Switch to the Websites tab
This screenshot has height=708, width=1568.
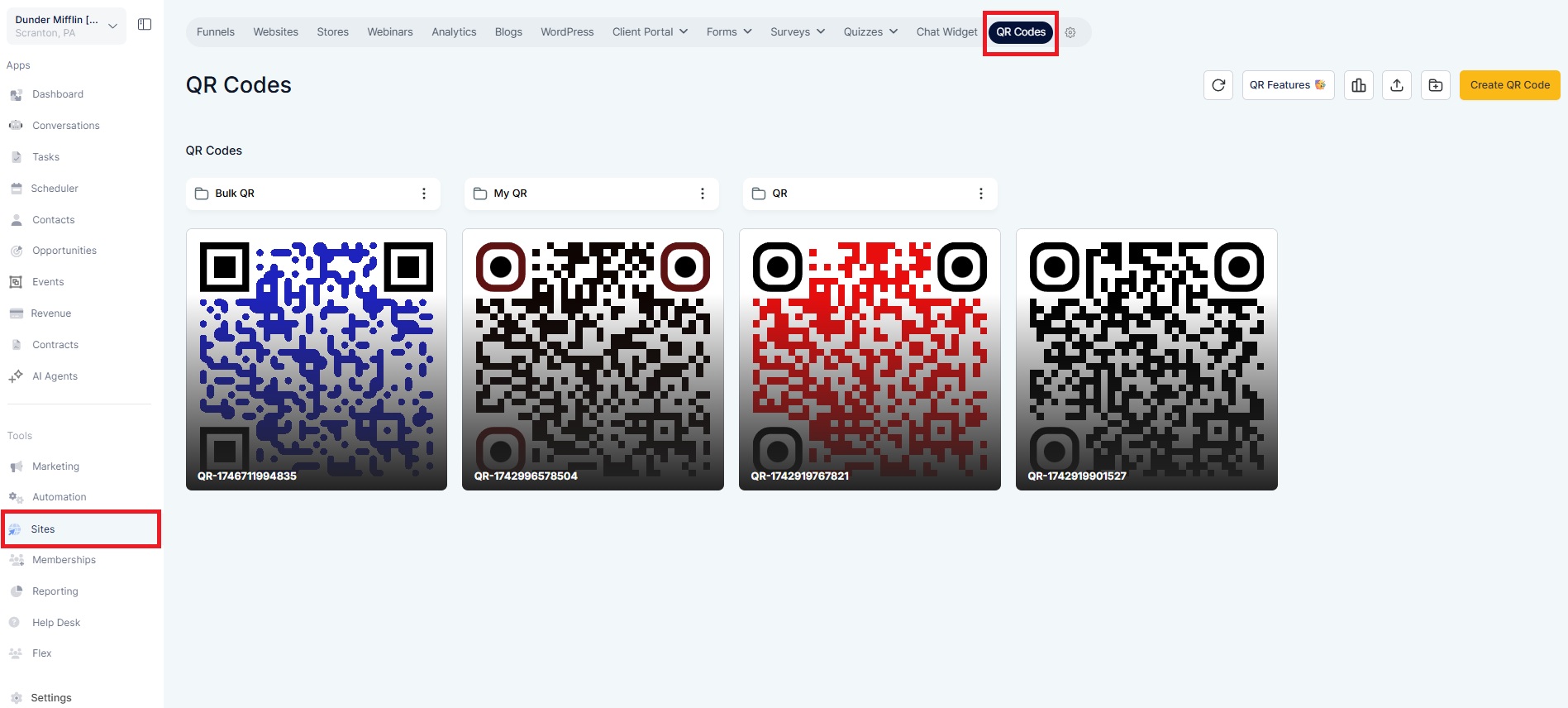pyautogui.click(x=275, y=32)
